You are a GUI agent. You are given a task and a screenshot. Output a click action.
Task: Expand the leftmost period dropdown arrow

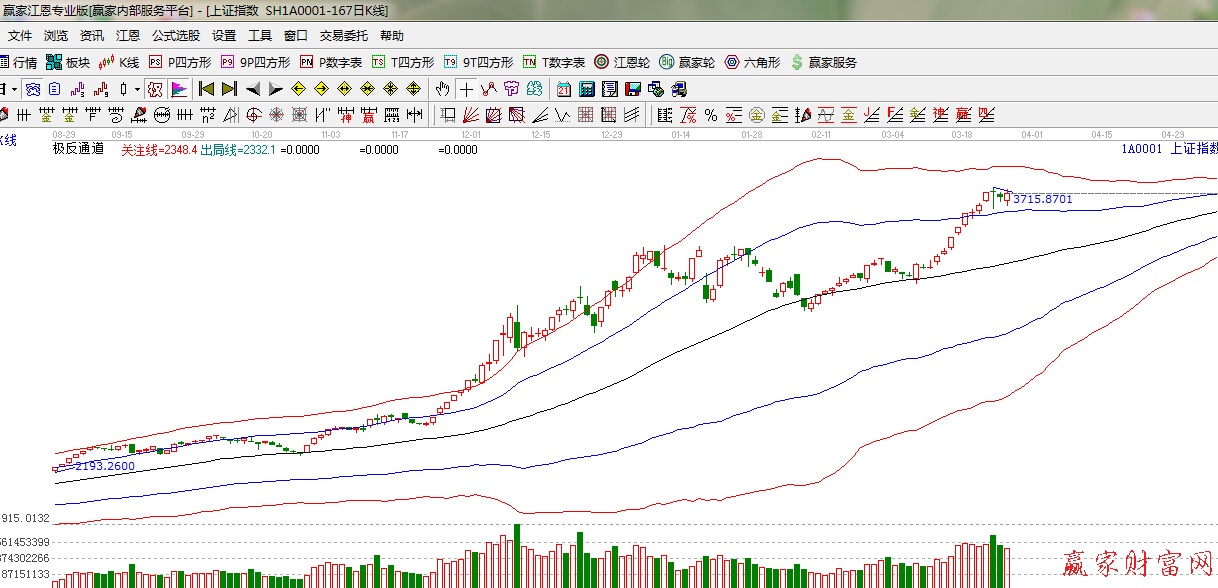pos(14,89)
